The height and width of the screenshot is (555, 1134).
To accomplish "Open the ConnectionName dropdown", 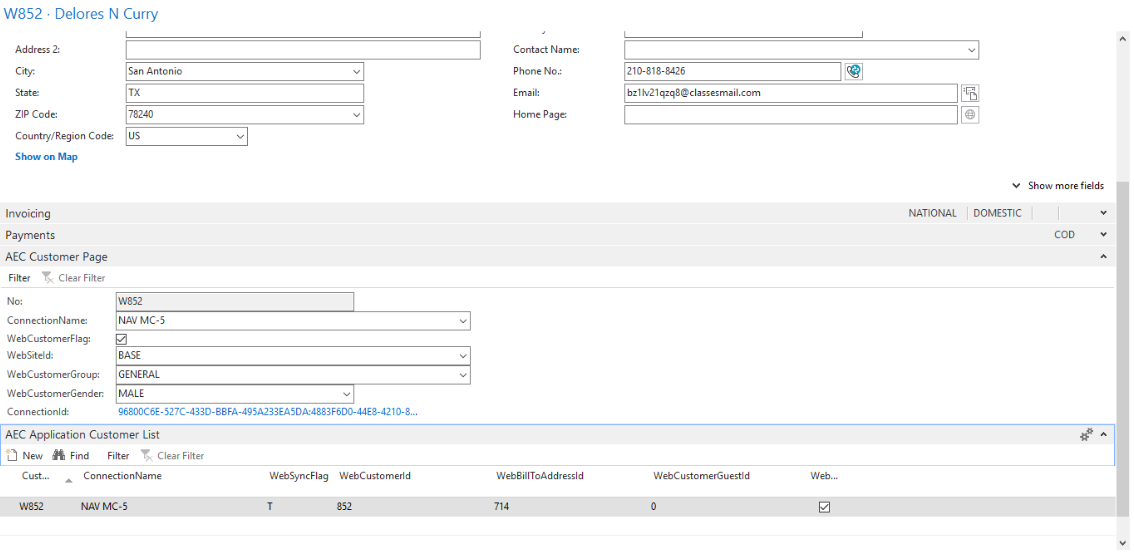I will (x=463, y=321).
